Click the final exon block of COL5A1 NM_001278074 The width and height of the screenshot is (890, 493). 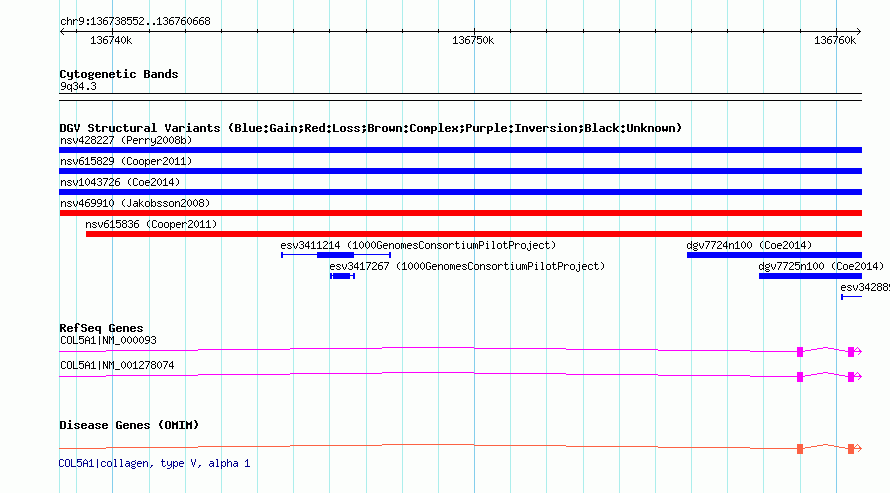pyautogui.click(x=851, y=377)
